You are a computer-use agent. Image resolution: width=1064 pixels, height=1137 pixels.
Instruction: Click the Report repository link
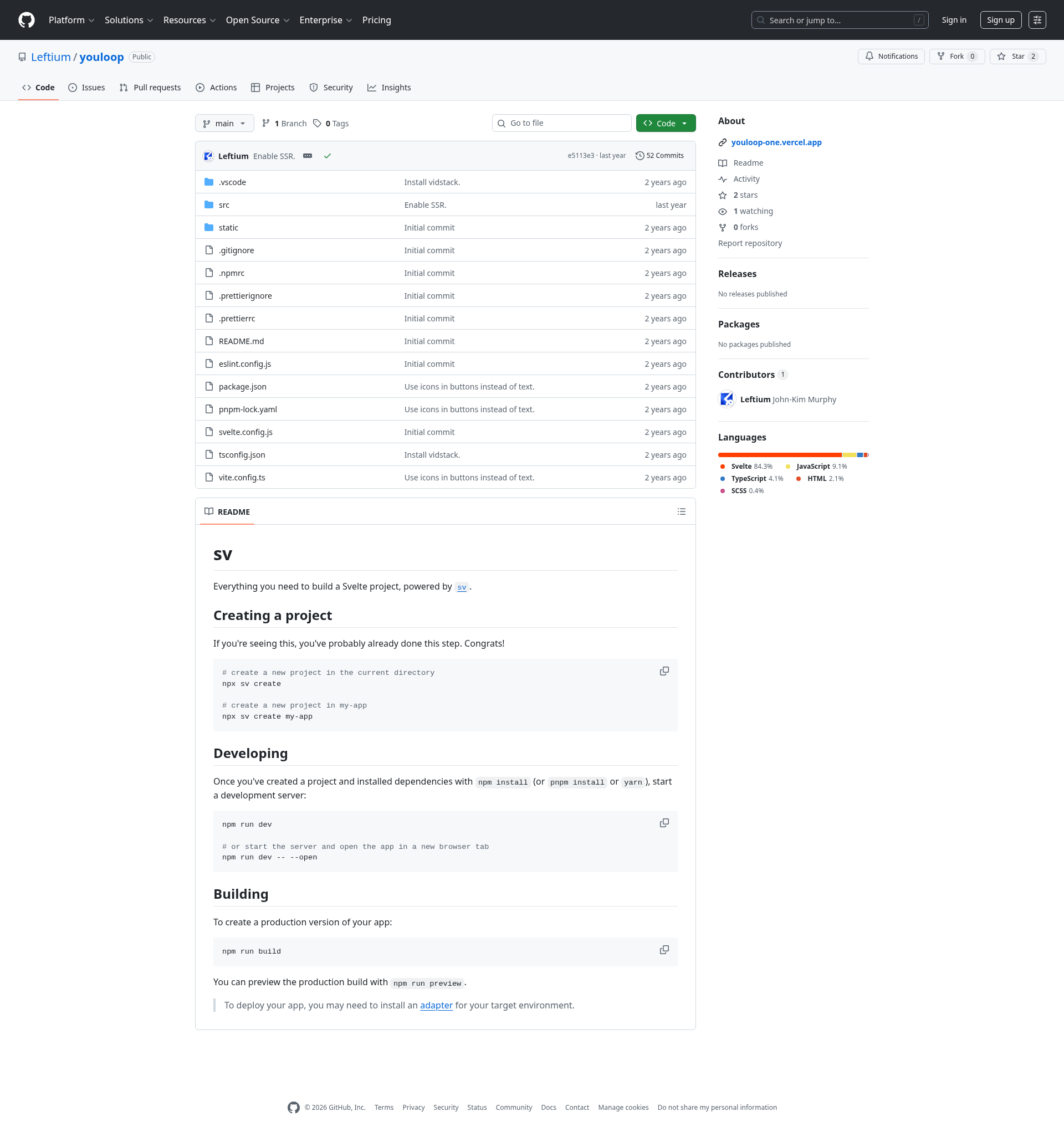(x=750, y=244)
